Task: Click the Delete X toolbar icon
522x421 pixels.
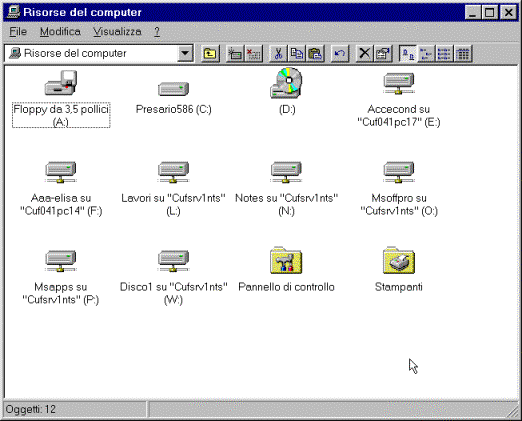Action: point(364,53)
